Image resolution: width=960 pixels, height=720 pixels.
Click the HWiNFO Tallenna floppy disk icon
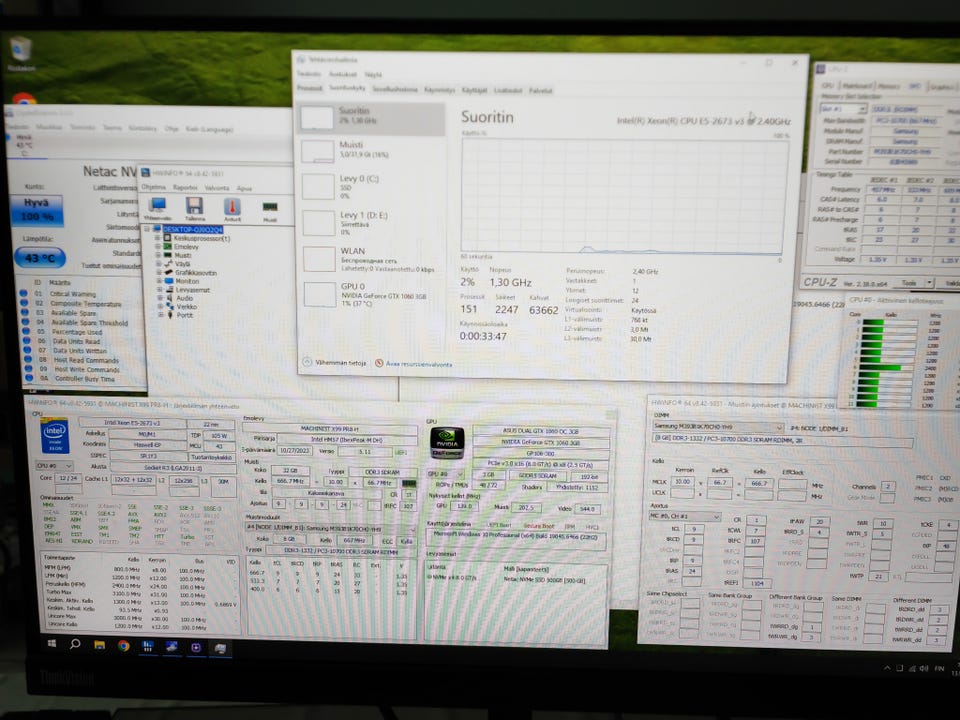(195, 205)
